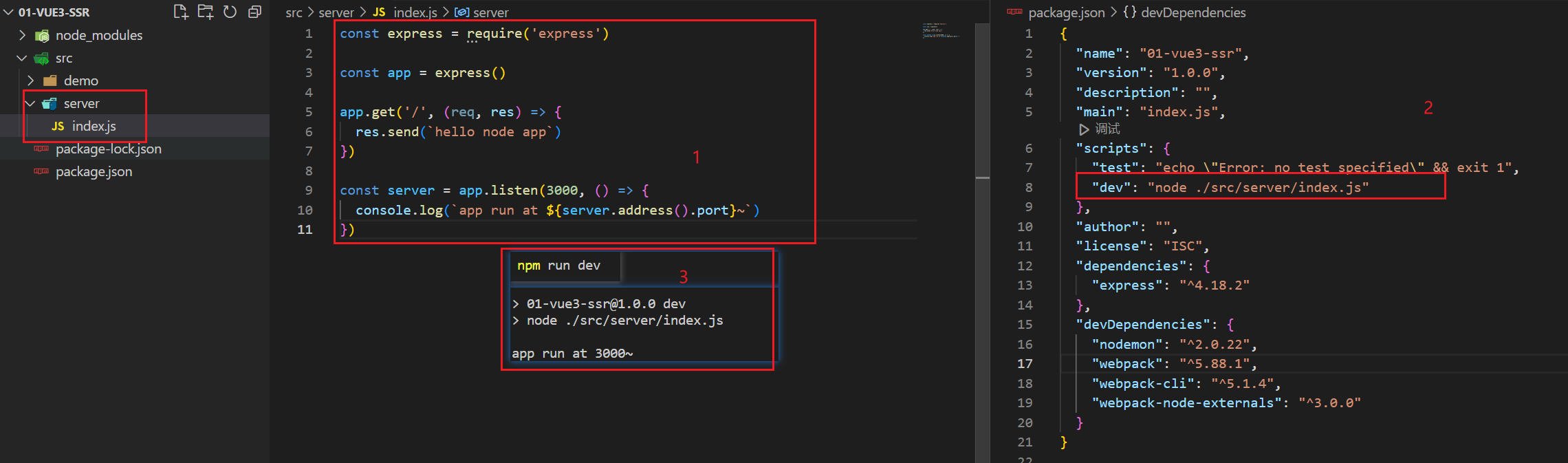The image size is (1568, 463).
Task: Click the terminal output 'app run at 3000~'
Action: [x=572, y=354]
